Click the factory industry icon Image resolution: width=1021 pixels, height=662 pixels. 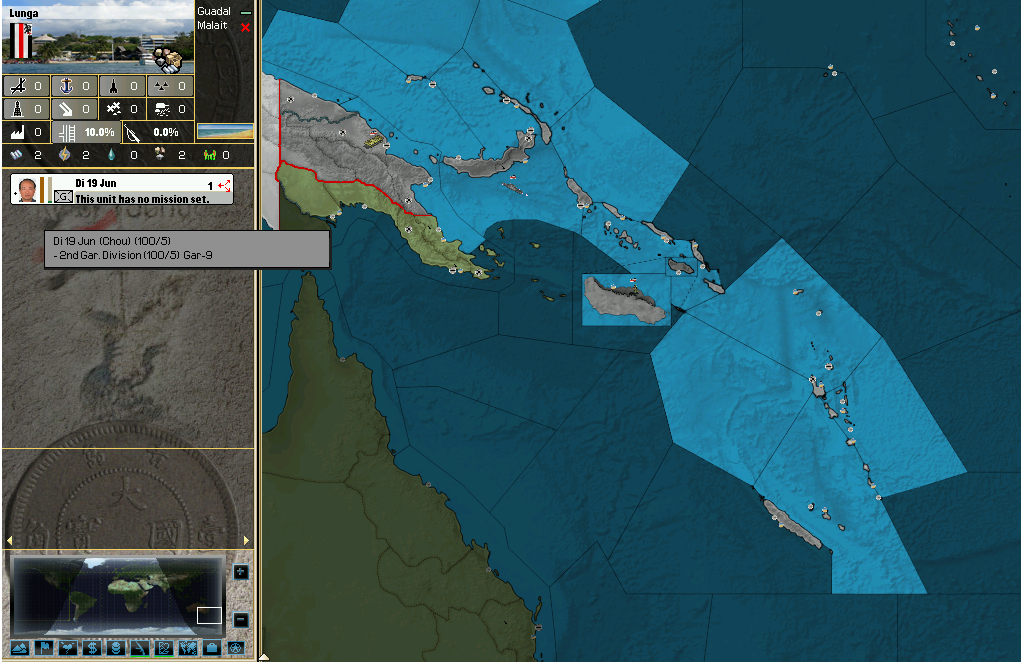coord(18,132)
